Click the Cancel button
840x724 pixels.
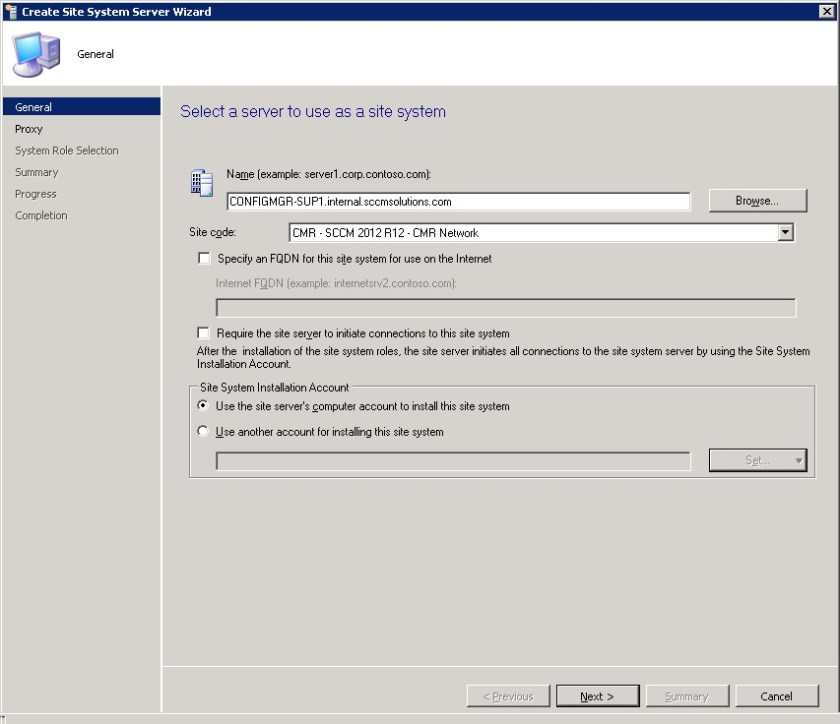(777, 696)
